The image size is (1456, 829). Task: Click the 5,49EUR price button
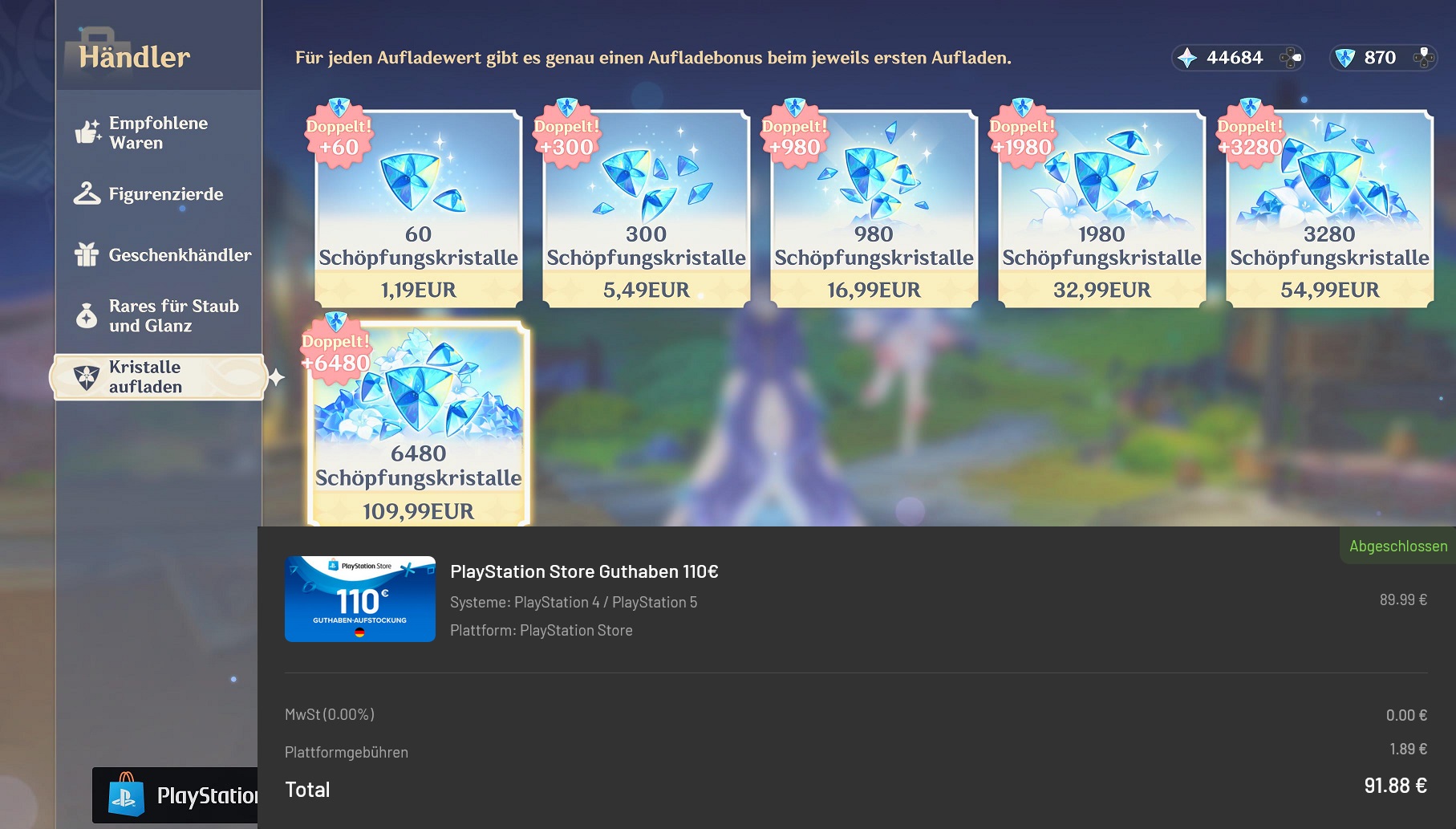[647, 290]
